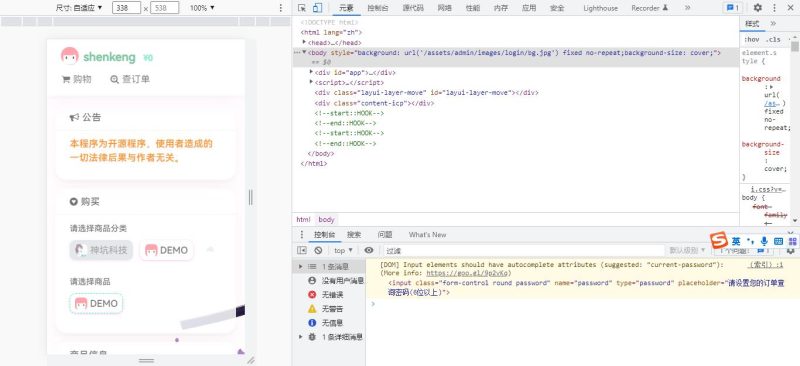
Task: Toggle the Sogou 英 language mode
Action: pyautogui.click(x=736, y=241)
